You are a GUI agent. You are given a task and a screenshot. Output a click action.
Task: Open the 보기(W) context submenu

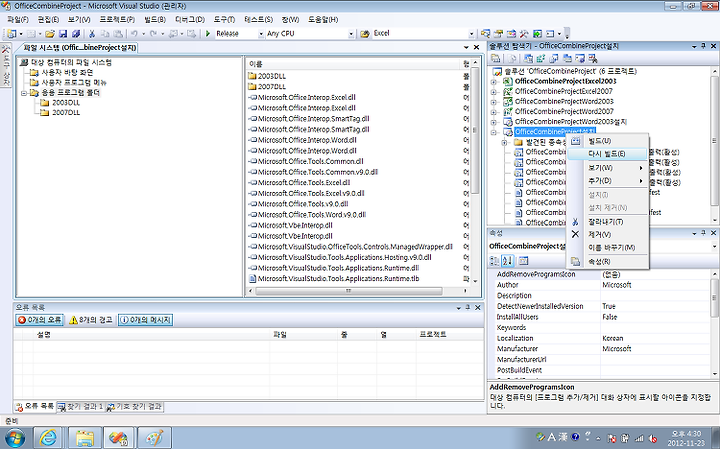(607, 168)
